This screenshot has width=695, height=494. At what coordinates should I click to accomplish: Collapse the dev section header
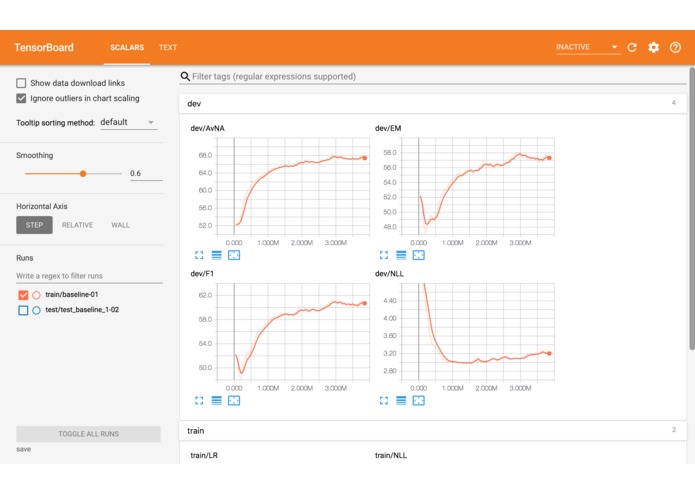pyautogui.click(x=433, y=104)
